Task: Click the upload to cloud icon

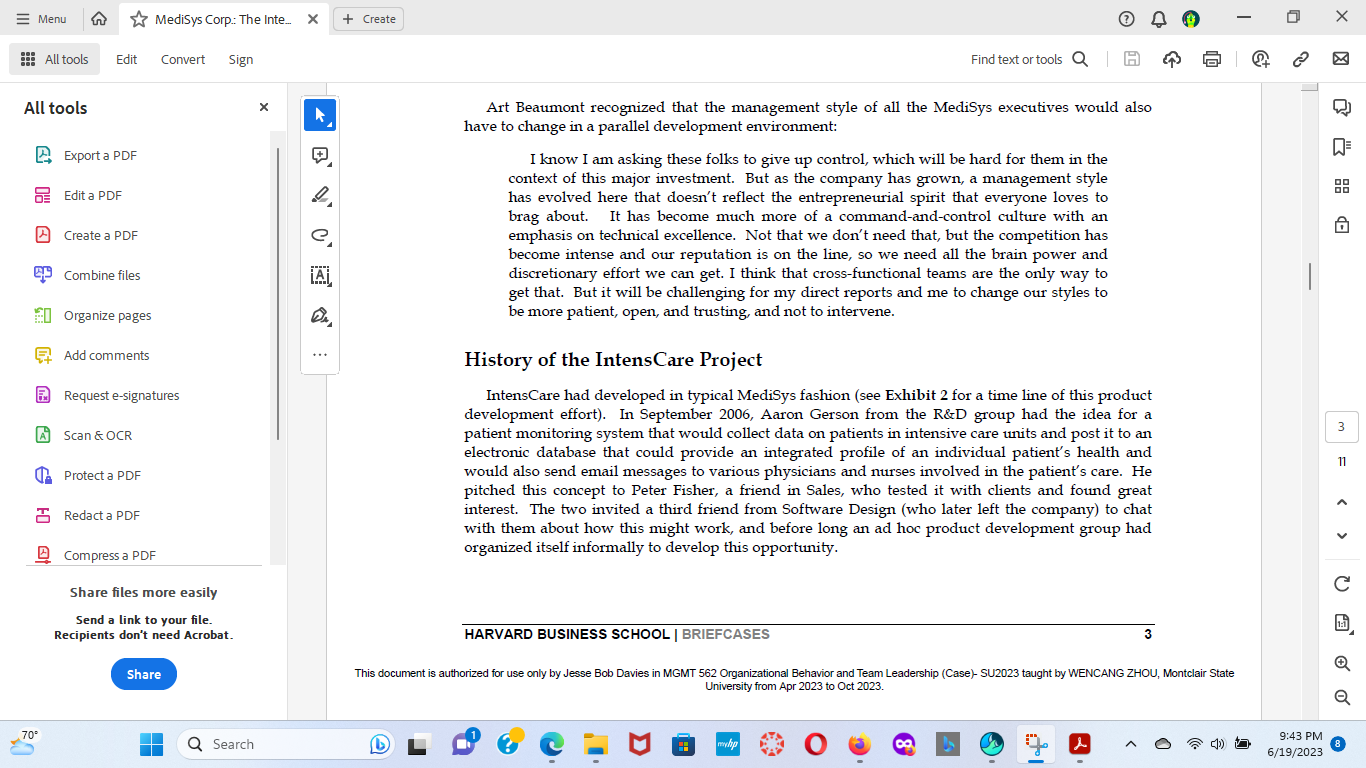Action: click(1172, 59)
